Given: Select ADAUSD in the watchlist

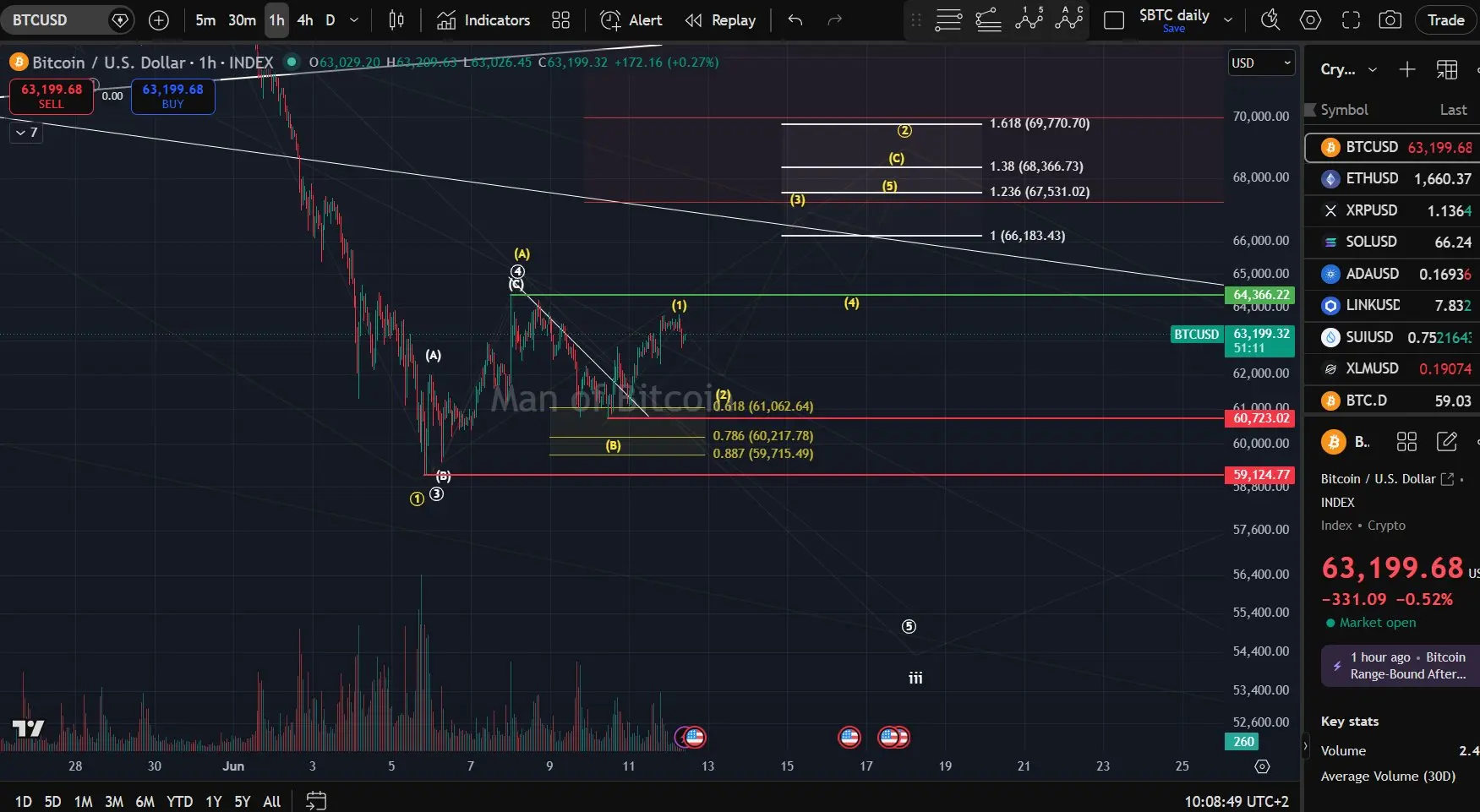Looking at the screenshot, I should point(1392,274).
